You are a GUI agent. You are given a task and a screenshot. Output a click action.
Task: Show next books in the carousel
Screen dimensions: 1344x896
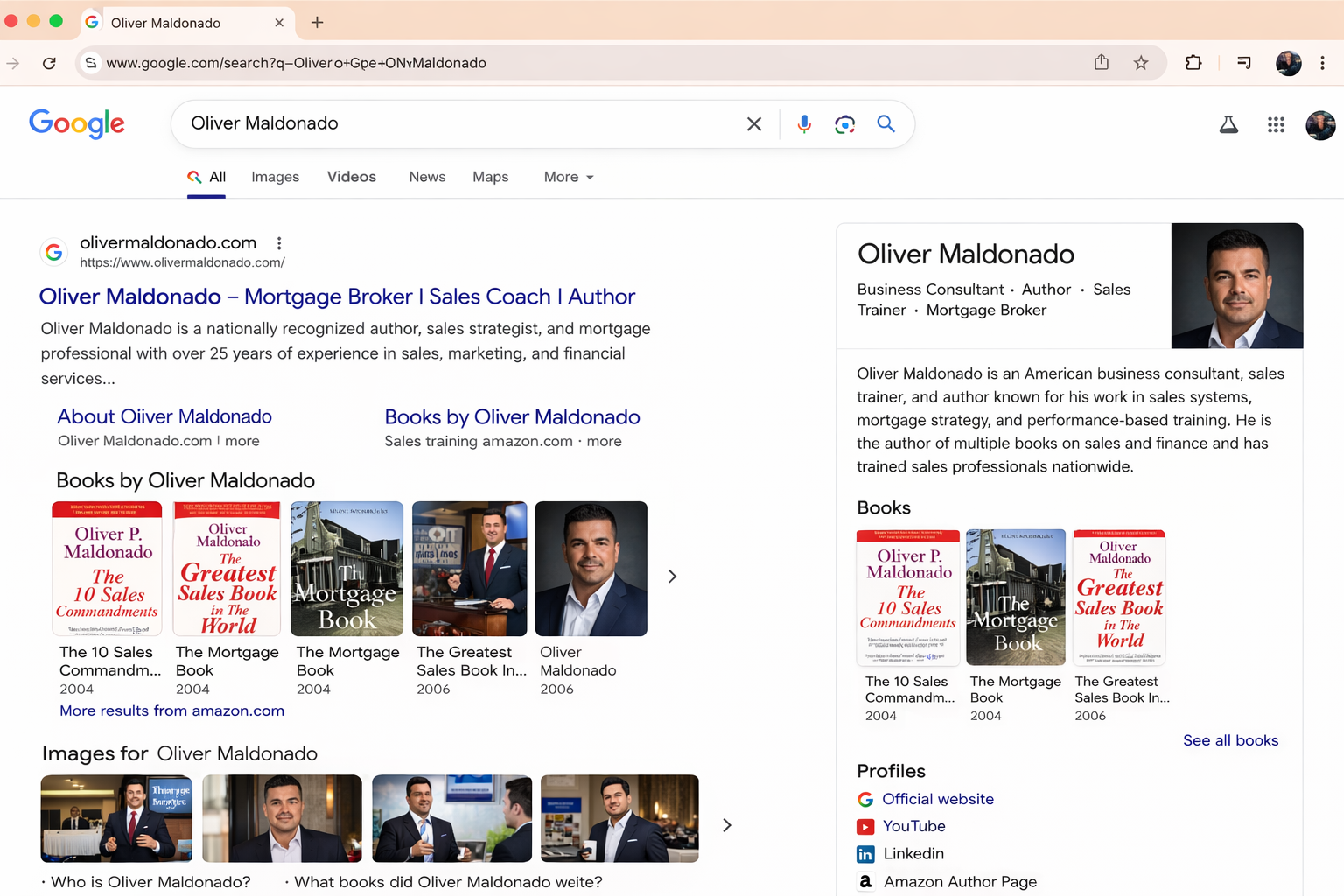click(x=672, y=577)
